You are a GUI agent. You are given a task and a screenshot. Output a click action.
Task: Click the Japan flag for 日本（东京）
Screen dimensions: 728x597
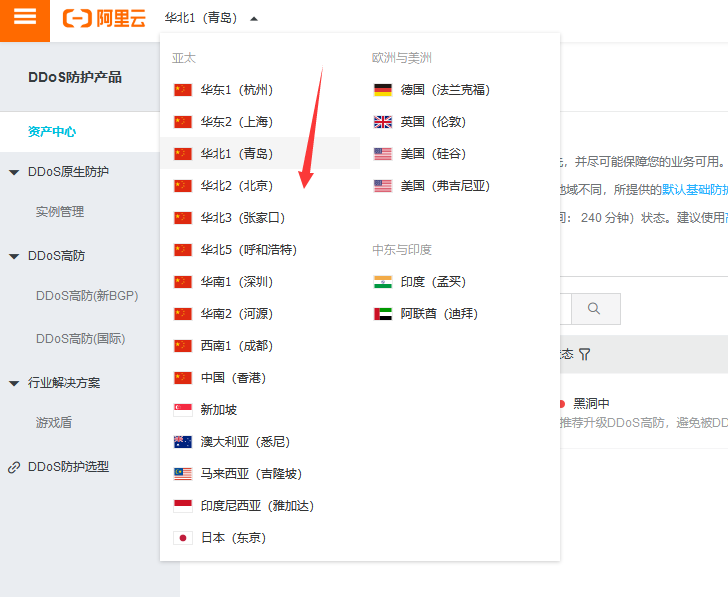click(x=183, y=538)
